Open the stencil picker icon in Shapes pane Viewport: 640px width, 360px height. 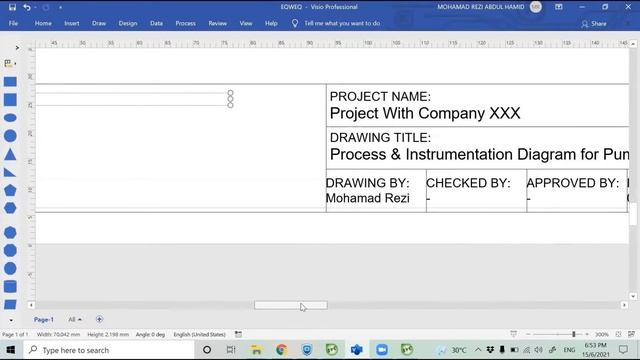pyautogui.click(x=9, y=63)
